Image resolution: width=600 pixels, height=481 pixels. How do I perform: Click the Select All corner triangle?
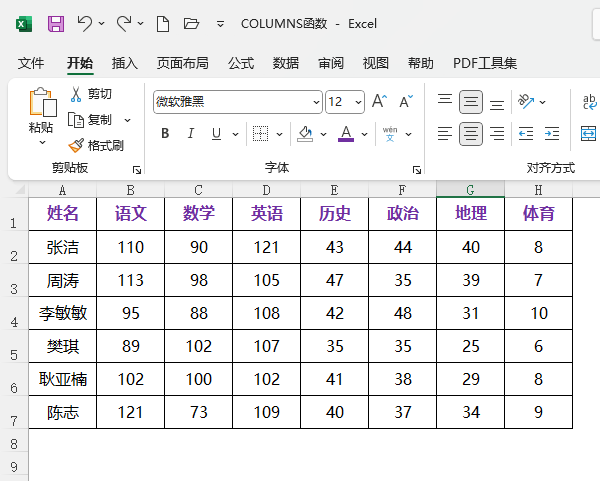pyautogui.click(x=19, y=189)
